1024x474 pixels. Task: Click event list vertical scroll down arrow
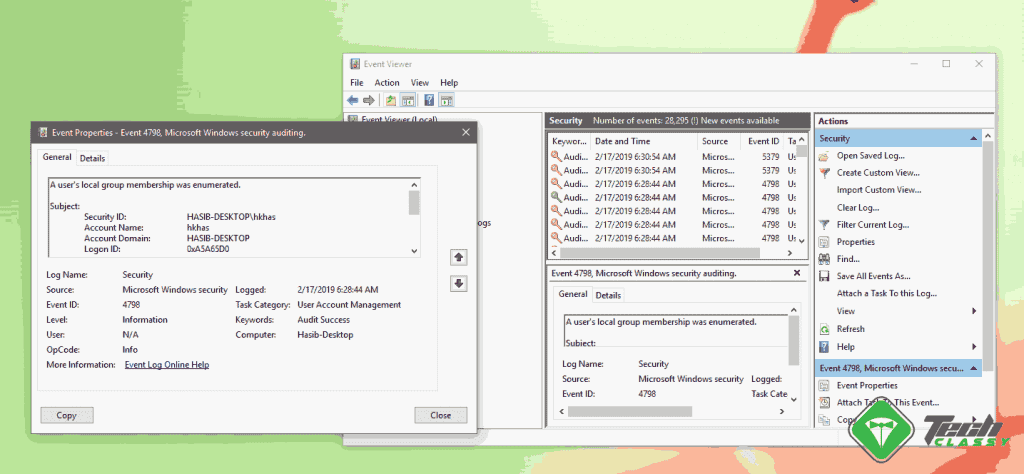click(802, 240)
